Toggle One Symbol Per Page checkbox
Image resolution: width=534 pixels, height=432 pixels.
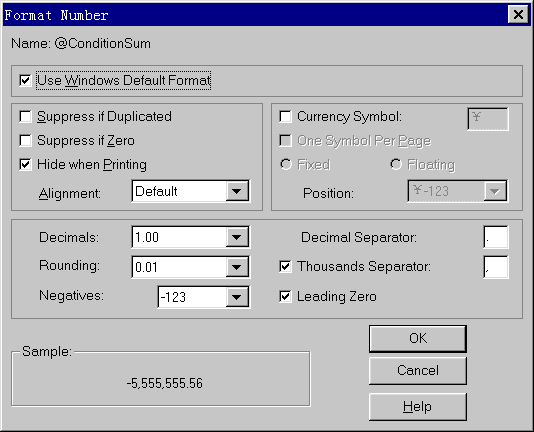click(x=285, y=140)
